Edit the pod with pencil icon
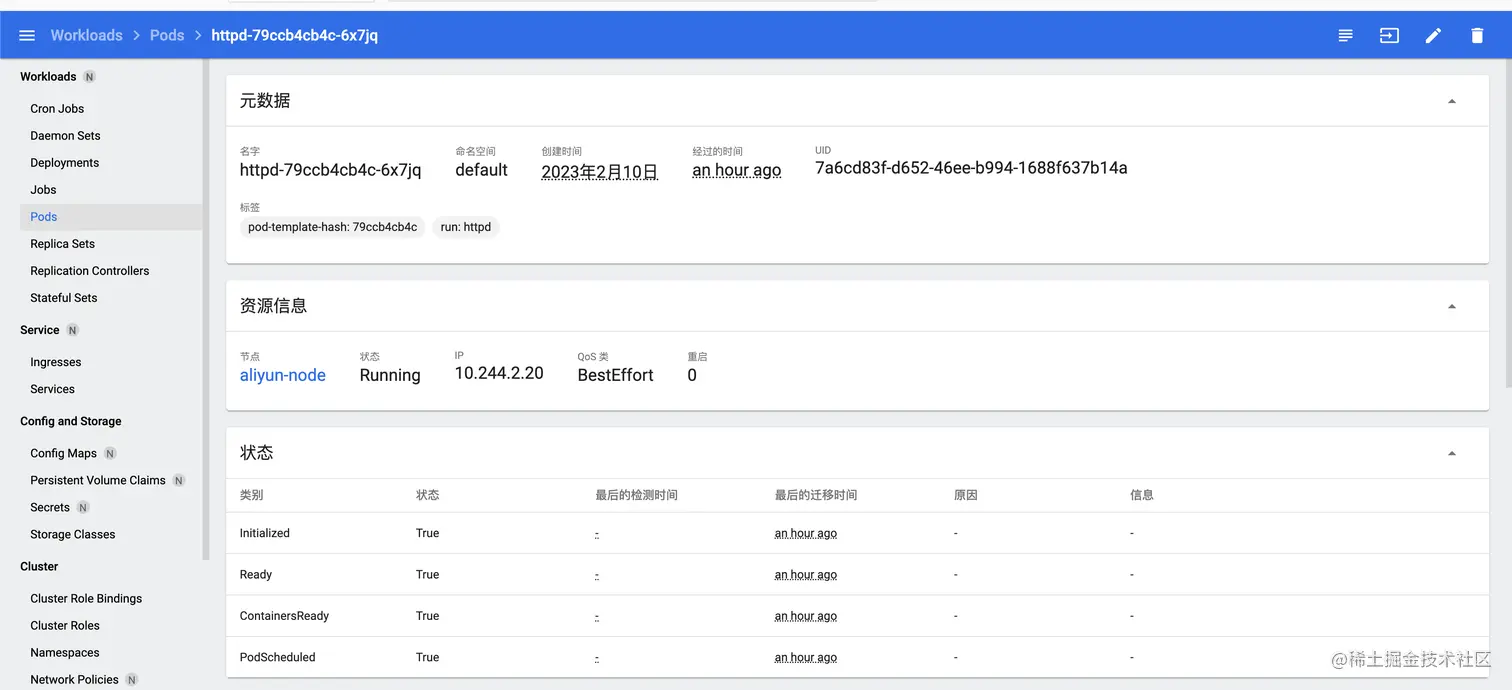 (1433, 35)
